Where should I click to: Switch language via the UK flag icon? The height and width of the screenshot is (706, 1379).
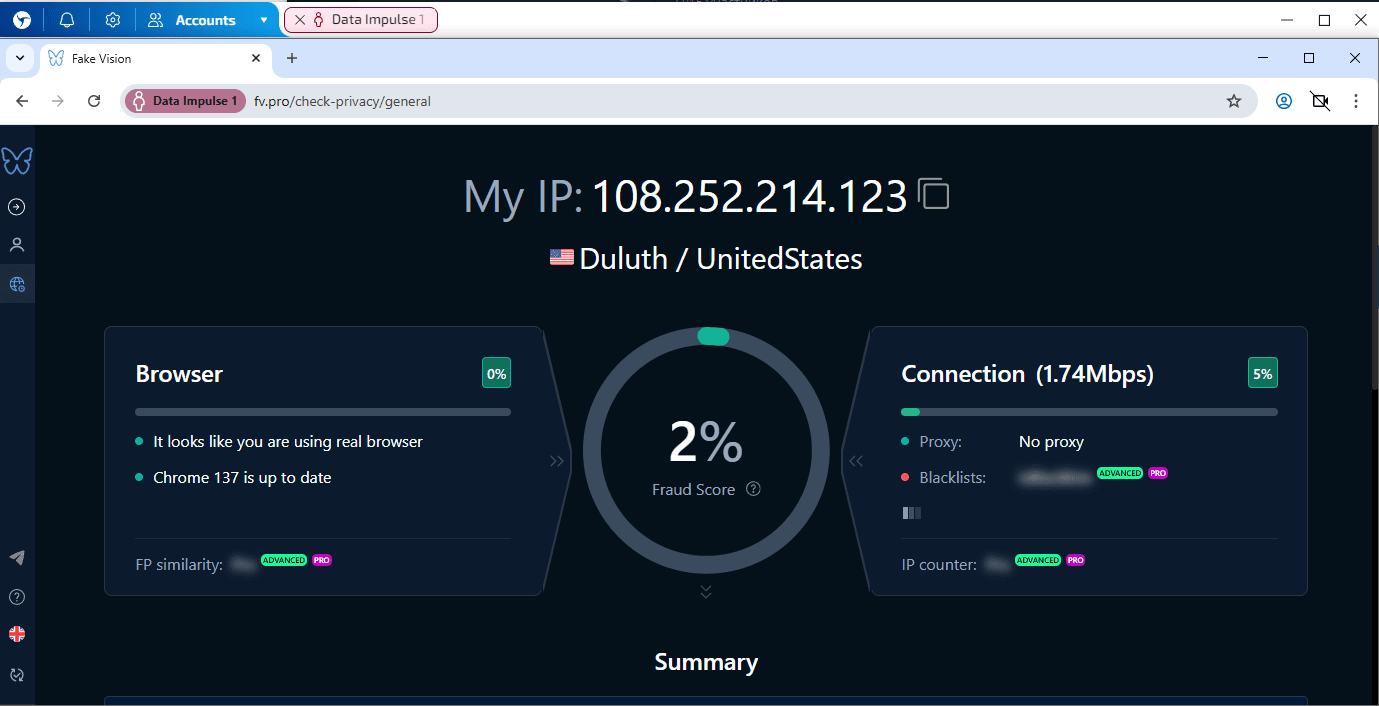(17, 634)
